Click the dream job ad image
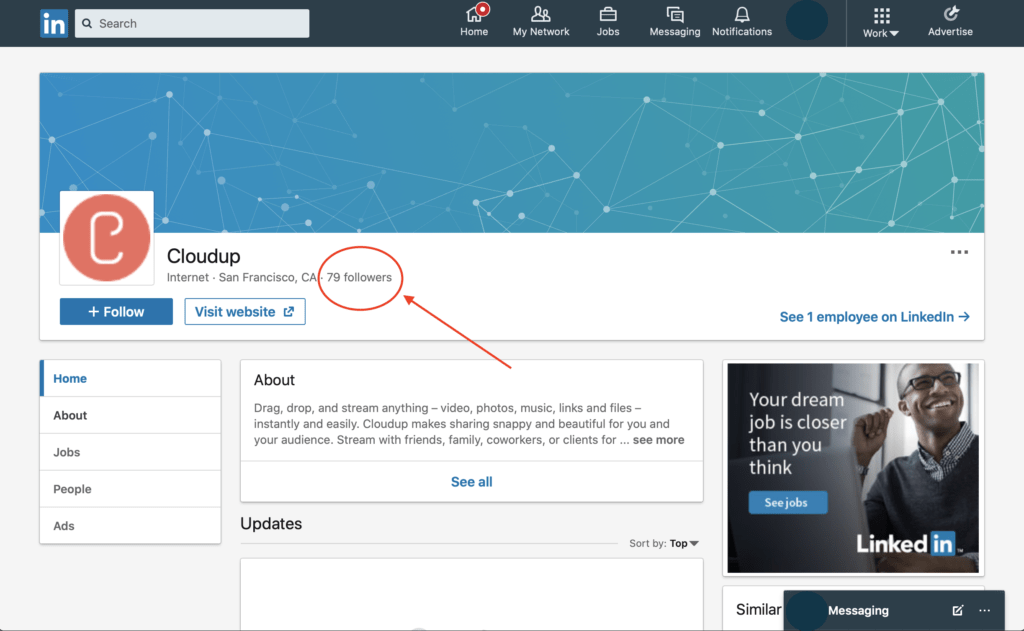Screen dimensions: 1024x631 853,468
